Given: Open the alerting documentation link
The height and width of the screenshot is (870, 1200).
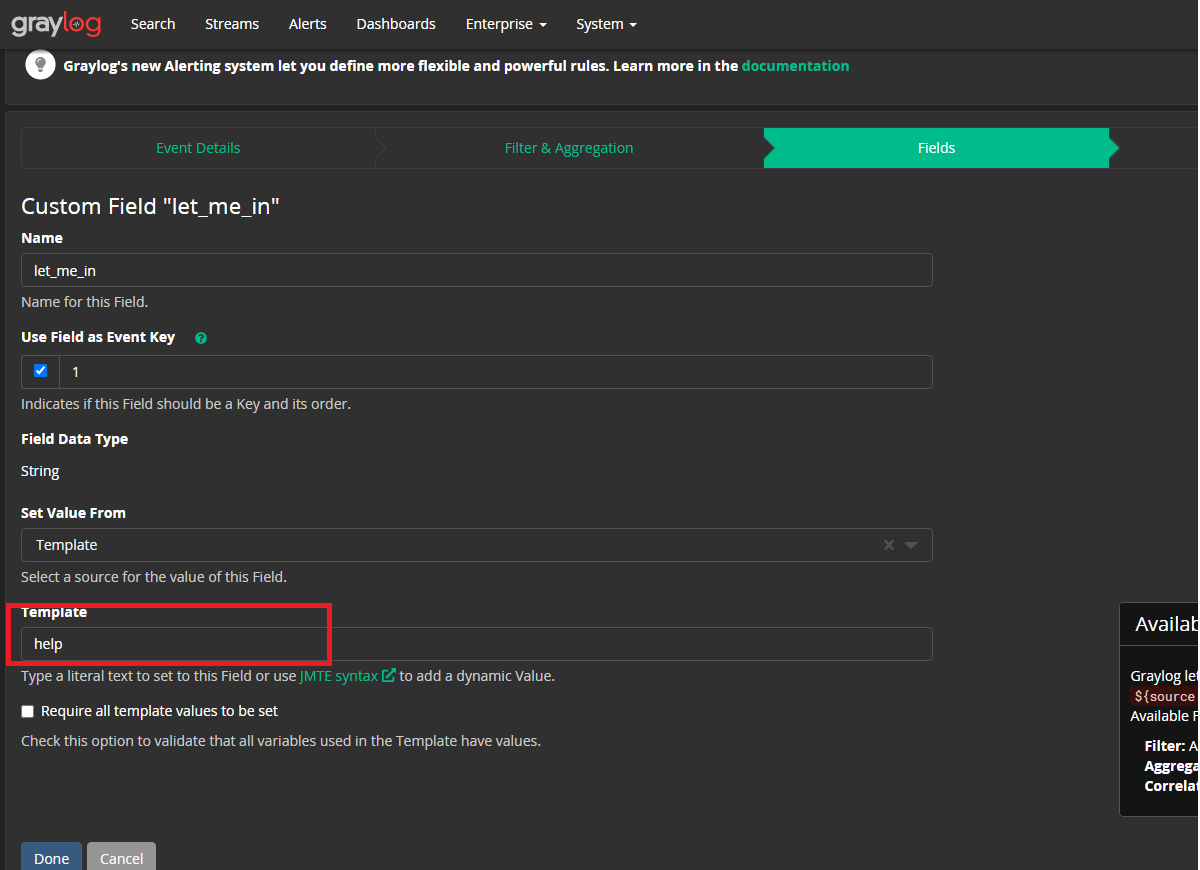Looking at the screenshot, I should [795, 66].
